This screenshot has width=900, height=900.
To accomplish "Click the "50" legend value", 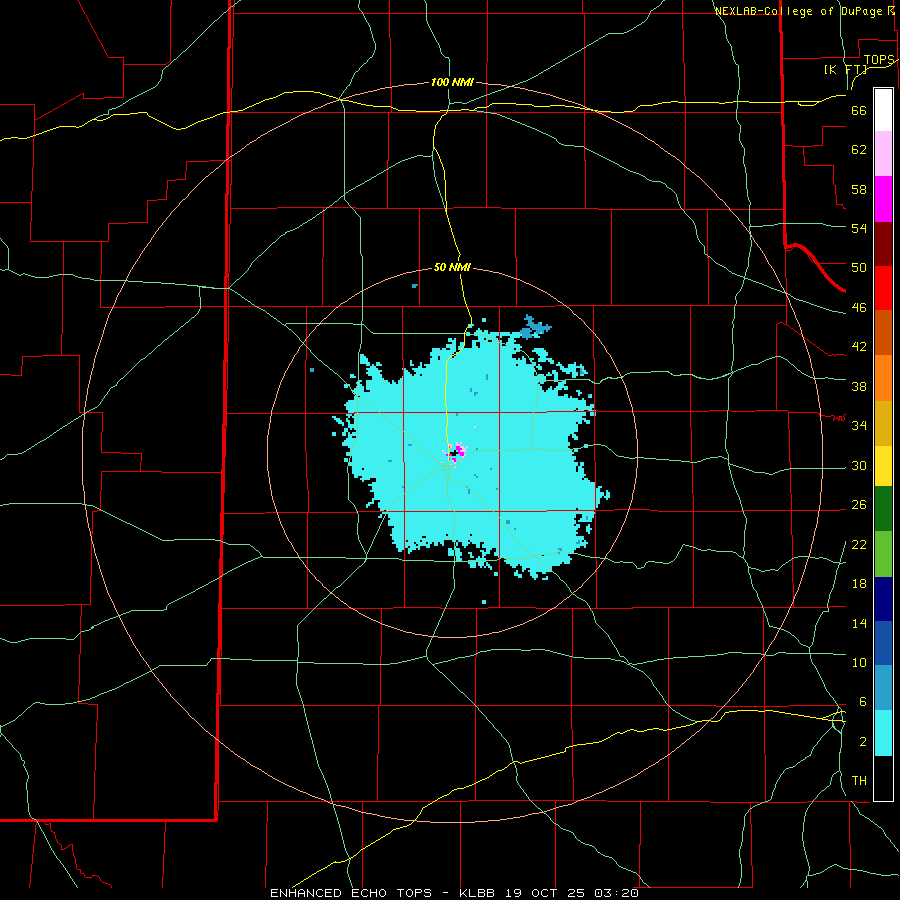I will (859, 267).
